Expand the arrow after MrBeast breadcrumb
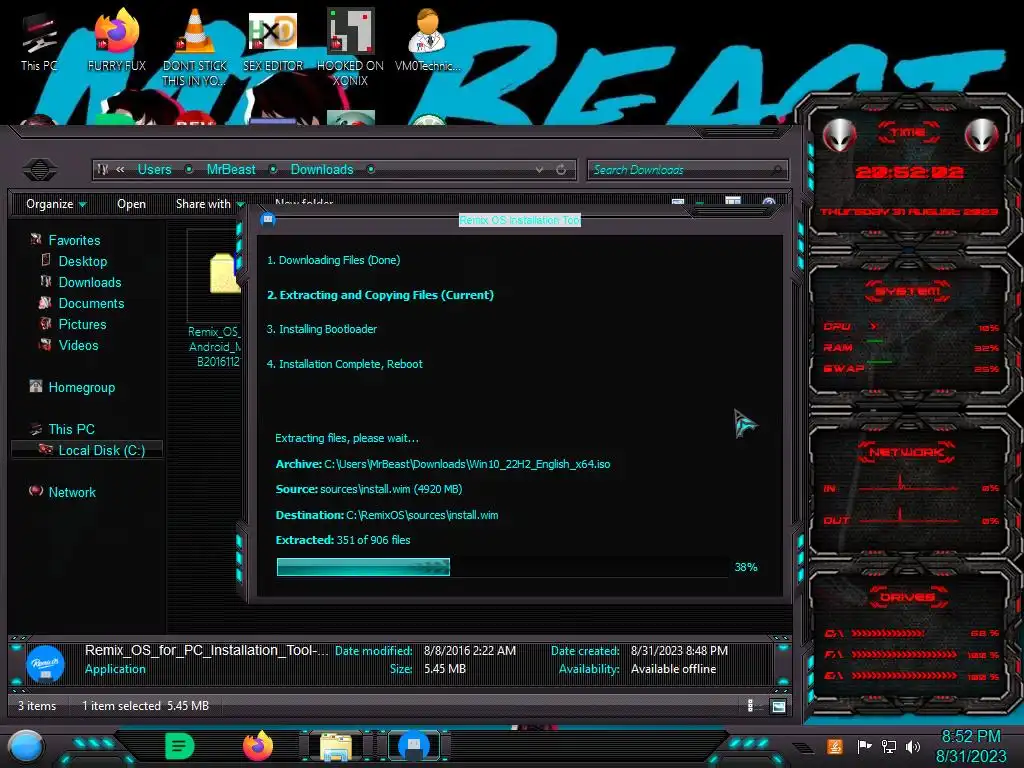1024x768 pixels. [273, 170]
